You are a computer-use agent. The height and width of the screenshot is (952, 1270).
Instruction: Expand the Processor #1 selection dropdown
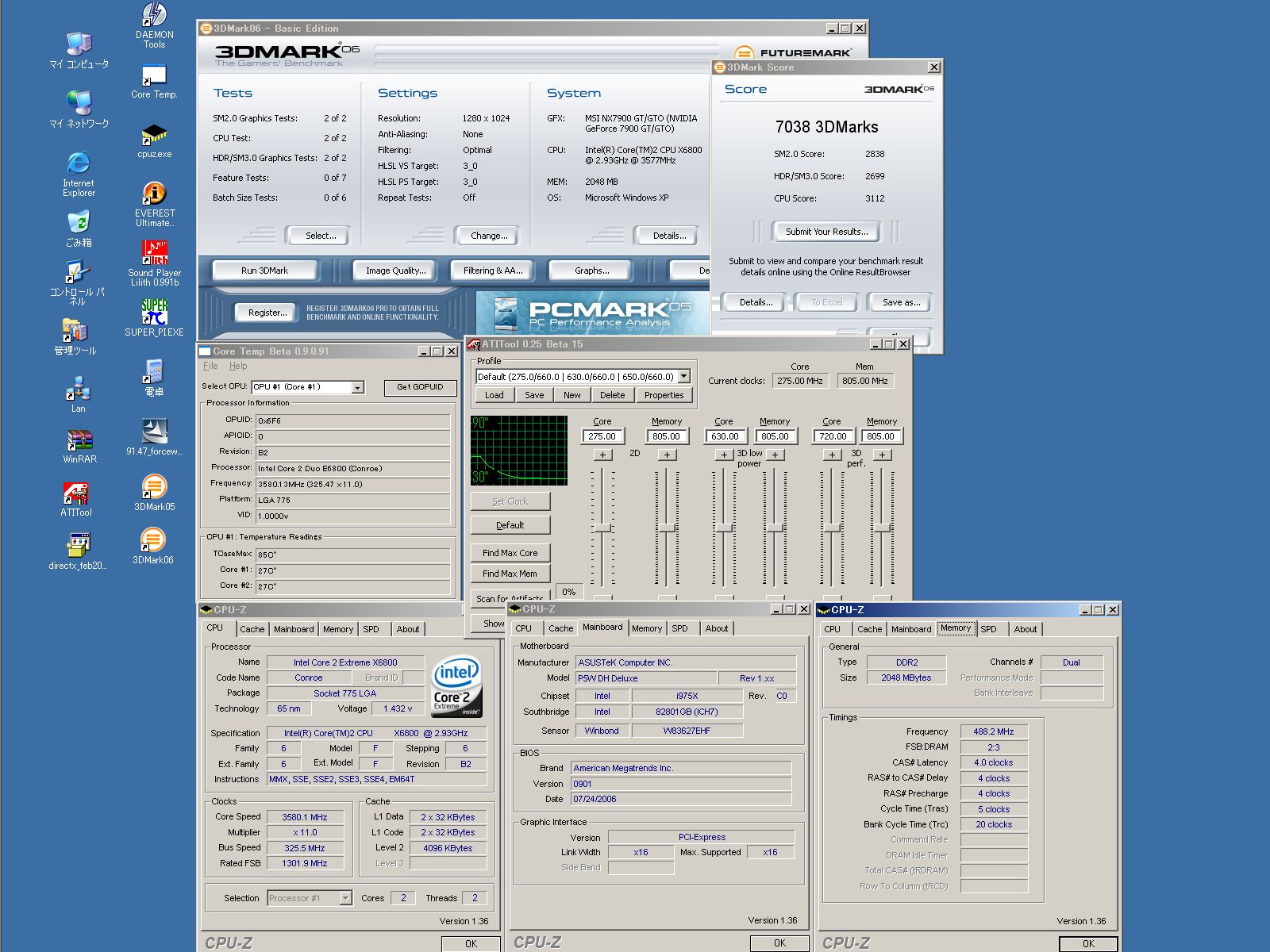click(345, 898)
